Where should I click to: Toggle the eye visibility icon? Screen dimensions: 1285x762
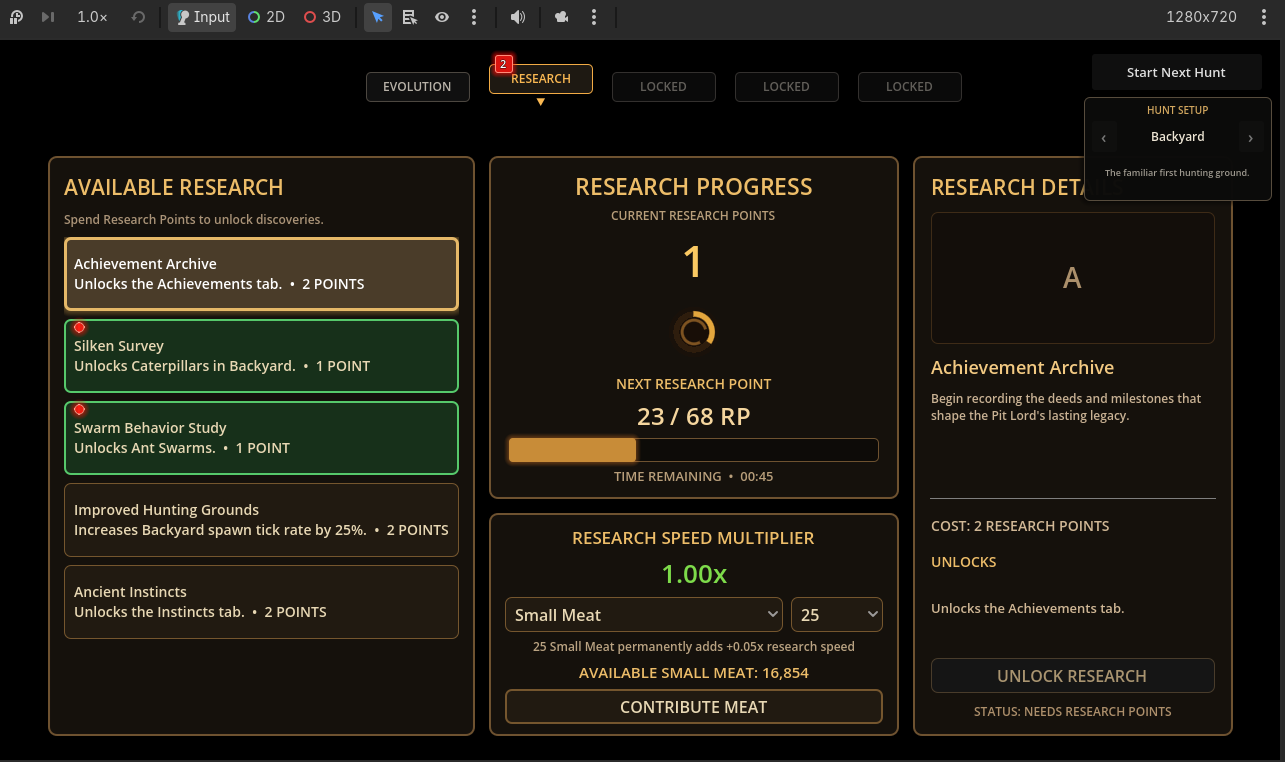pos(441,17)
